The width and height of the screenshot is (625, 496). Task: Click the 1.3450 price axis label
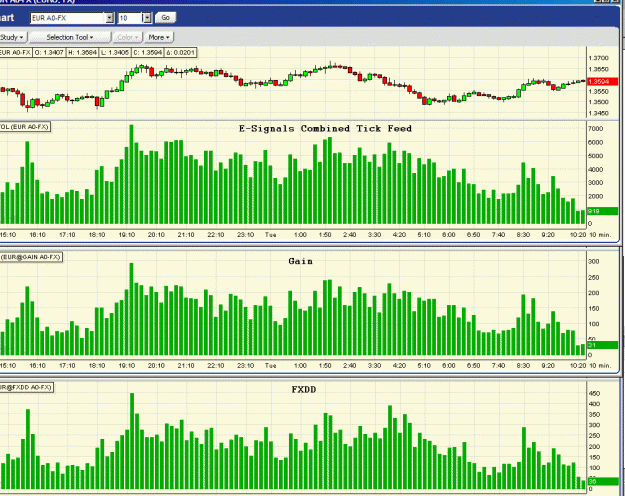598,114
